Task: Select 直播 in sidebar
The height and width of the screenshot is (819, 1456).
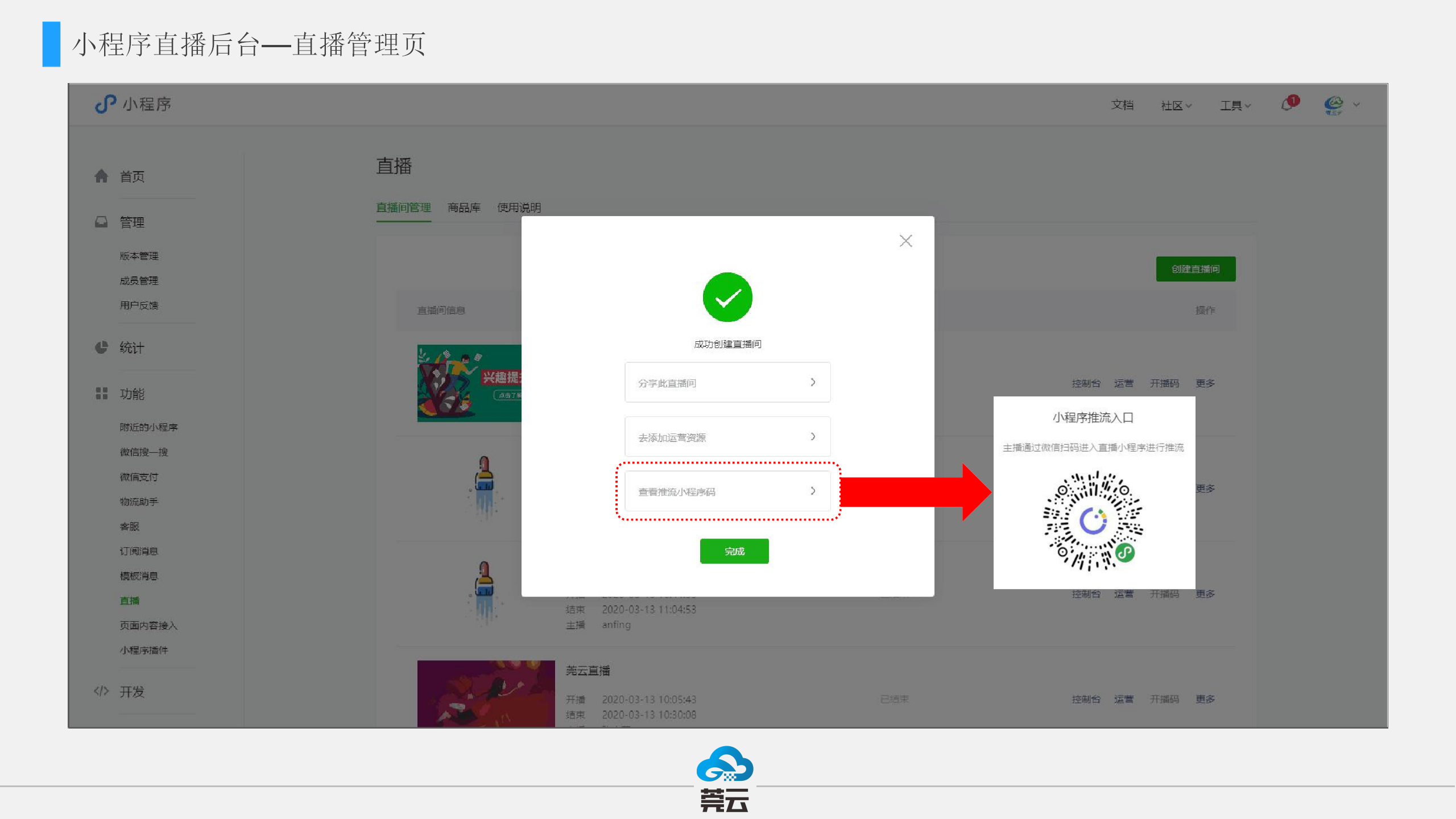Action: pyautogui.click(x=129, y=601)
